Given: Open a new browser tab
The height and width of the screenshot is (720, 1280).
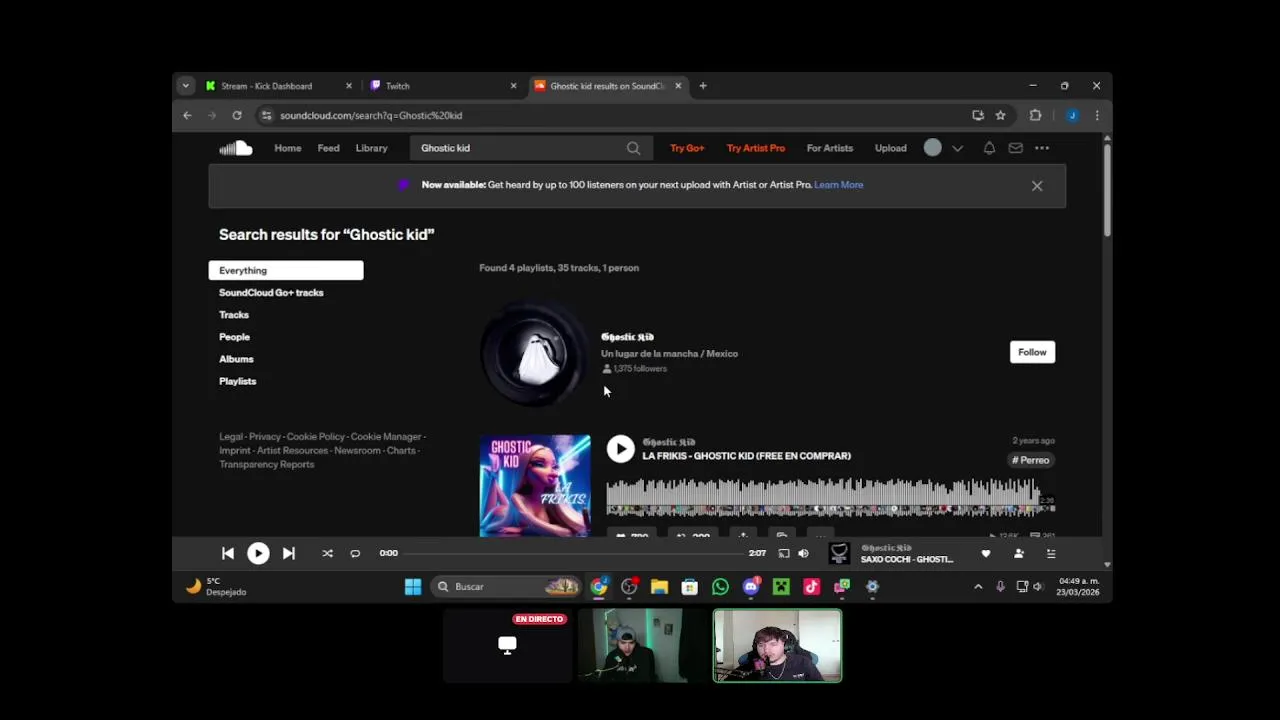Looking at the screenshot, I should (x=703, y=86).
